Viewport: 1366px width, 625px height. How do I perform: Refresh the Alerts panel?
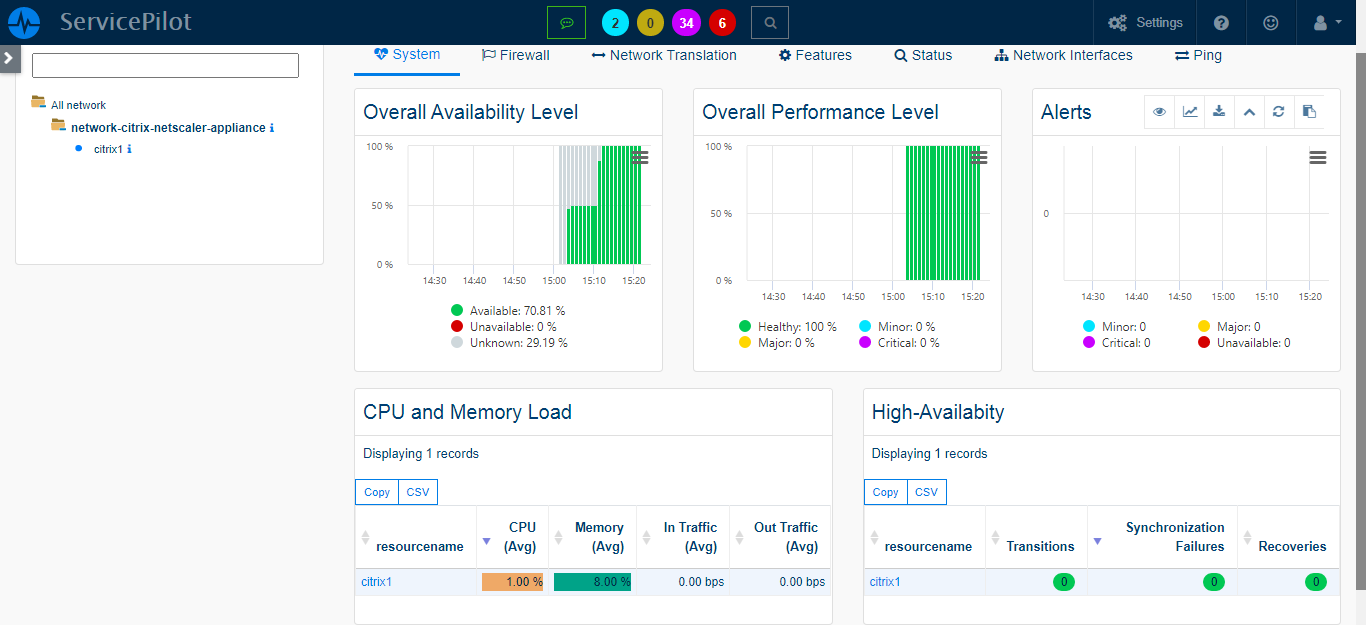point(1279,111)
